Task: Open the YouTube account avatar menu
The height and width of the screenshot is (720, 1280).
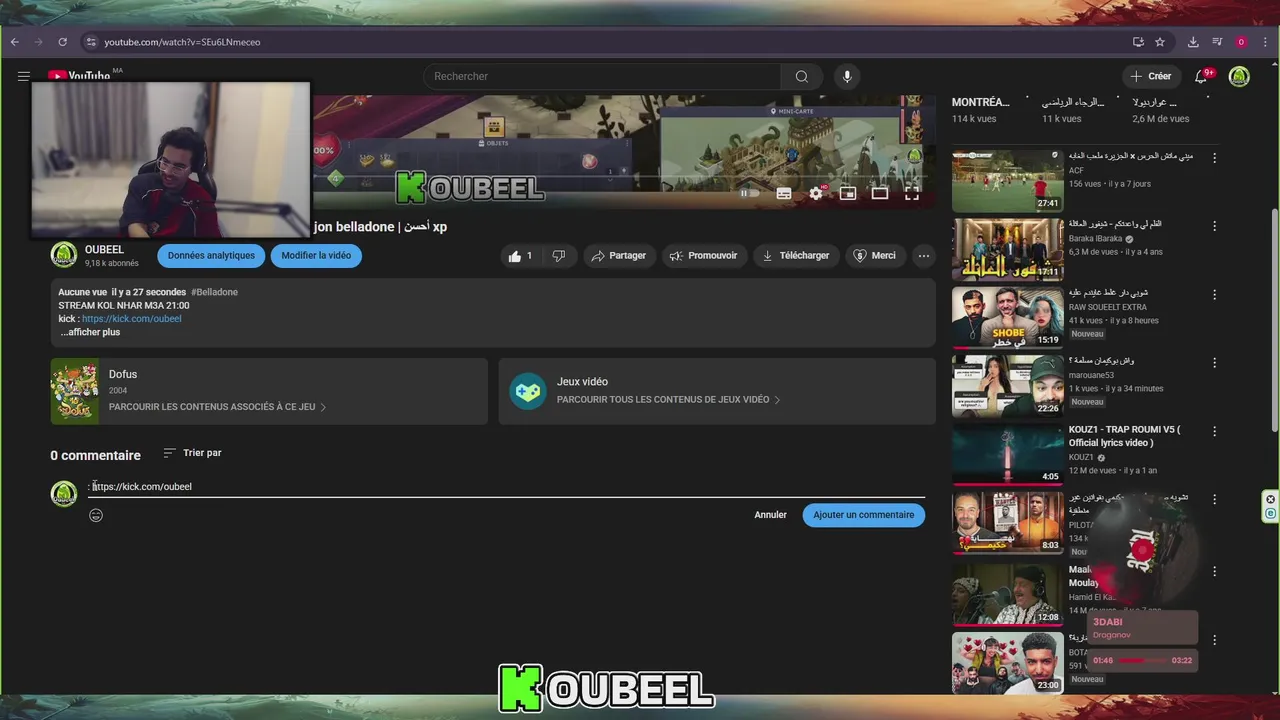Action: tap(1239, 76)
